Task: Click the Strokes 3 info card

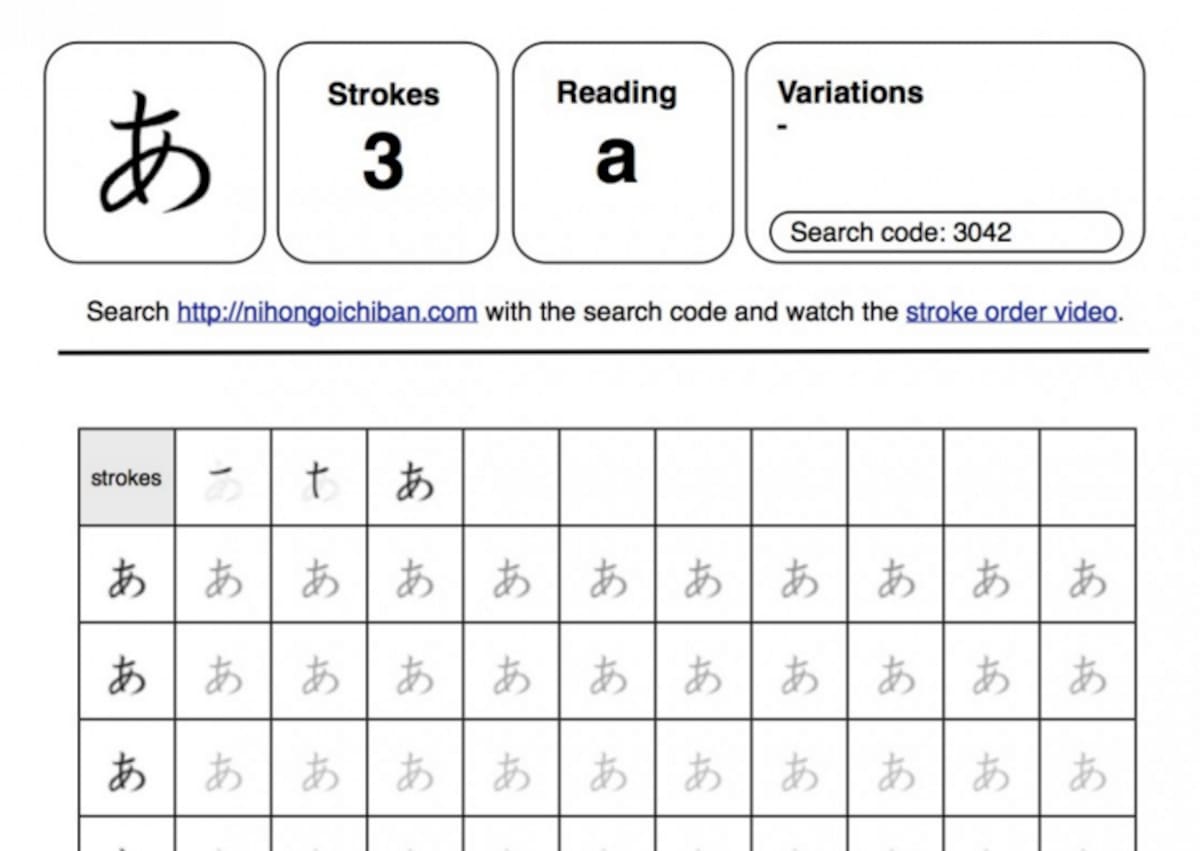Action: (x=387, y=152)
